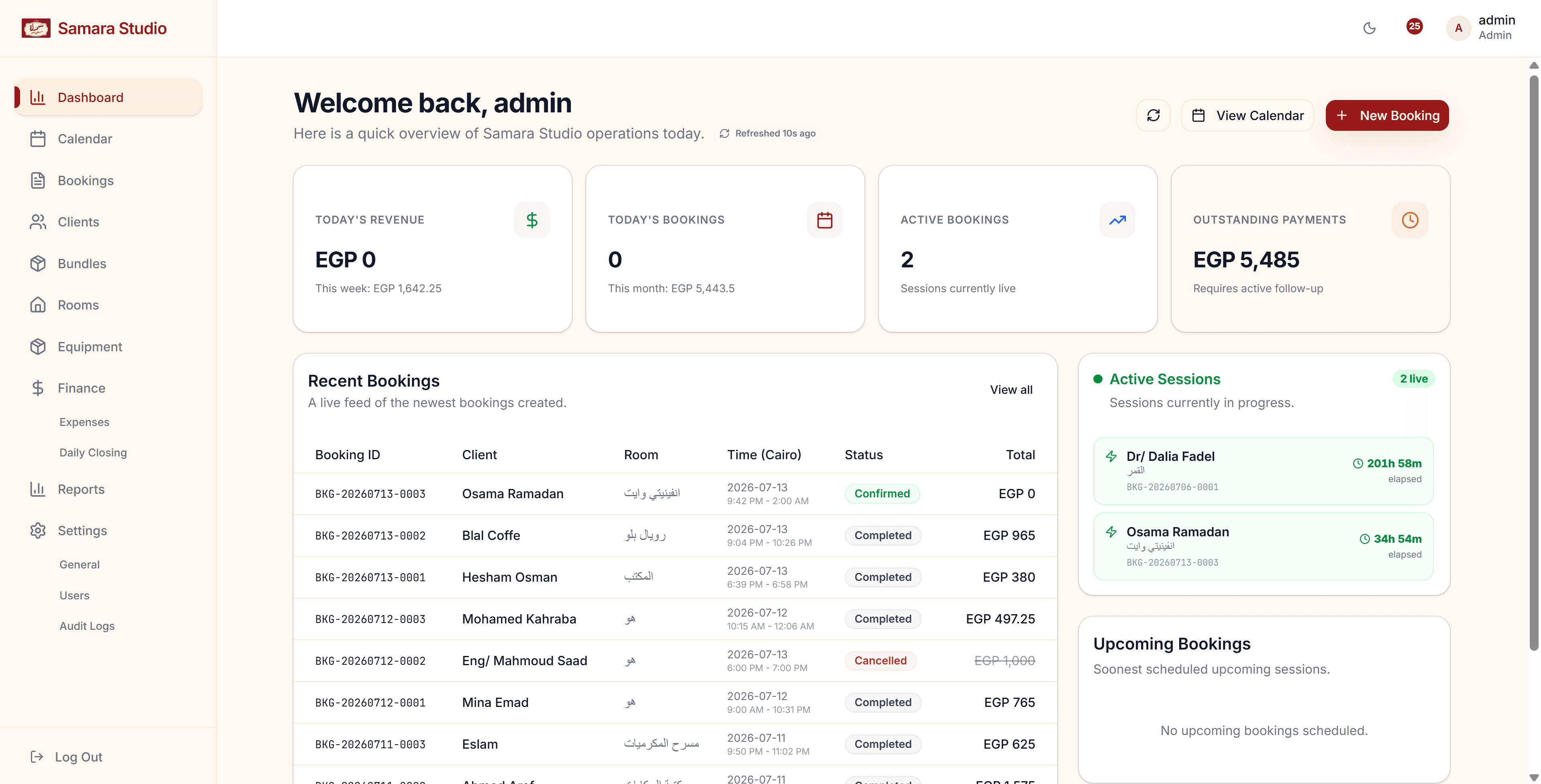The image size is (1541, 784).
Task: Click the Cancelled status badge
Action: click(x=880, y=661)
